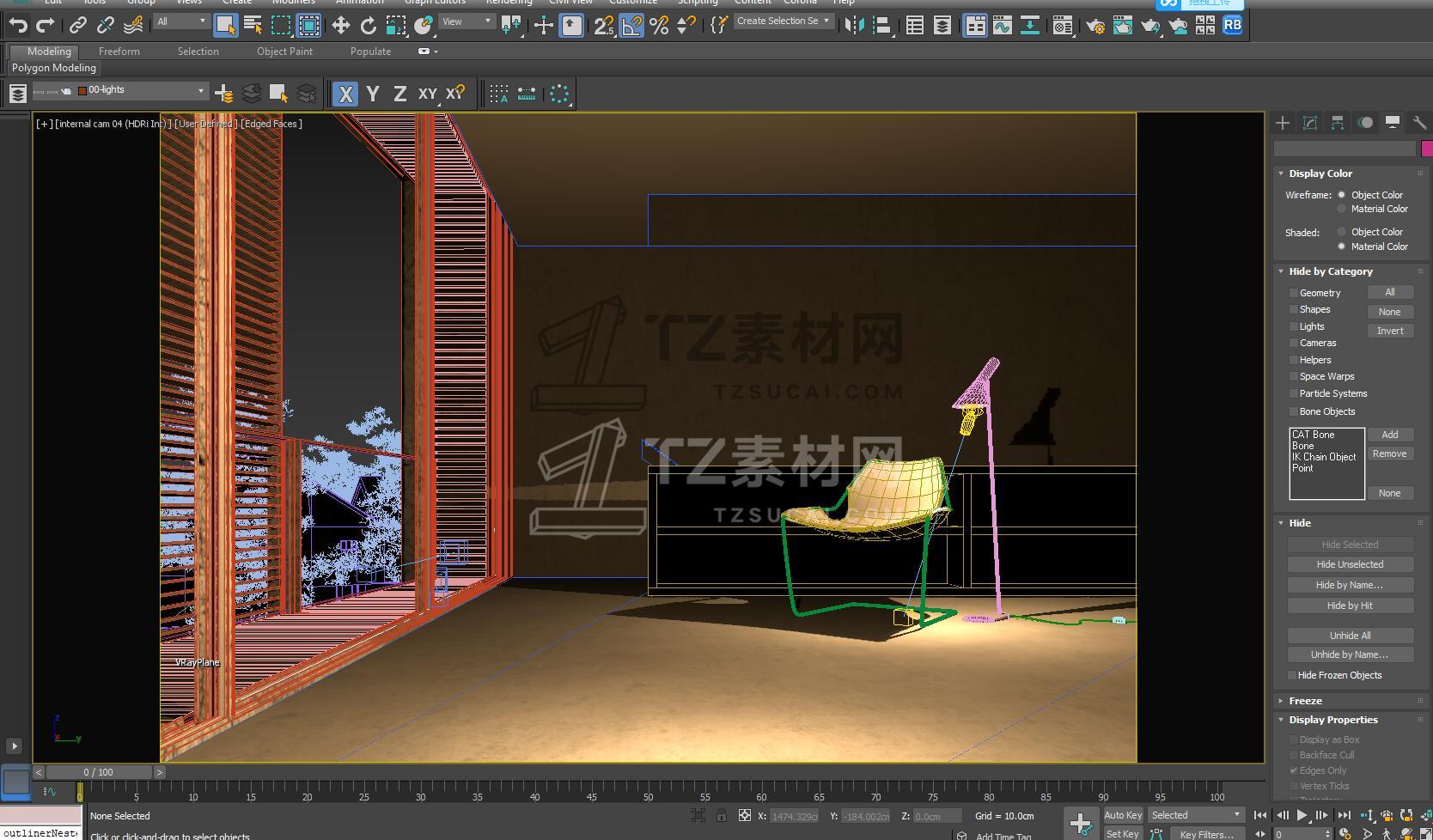Open the Object Paint ribbon tab
Screen dimensions: 1433x840
[284, 52]
